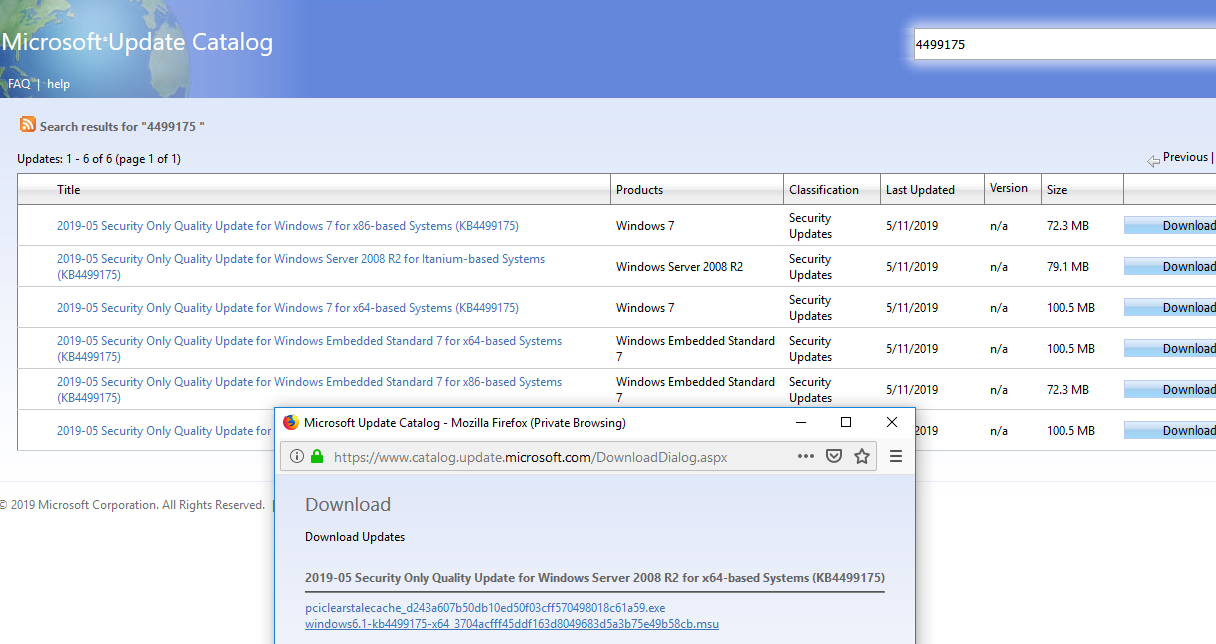Sort results by Size column header
Image resolution: width=1216 pixels, height=644 pixels.
[1057, 190]
